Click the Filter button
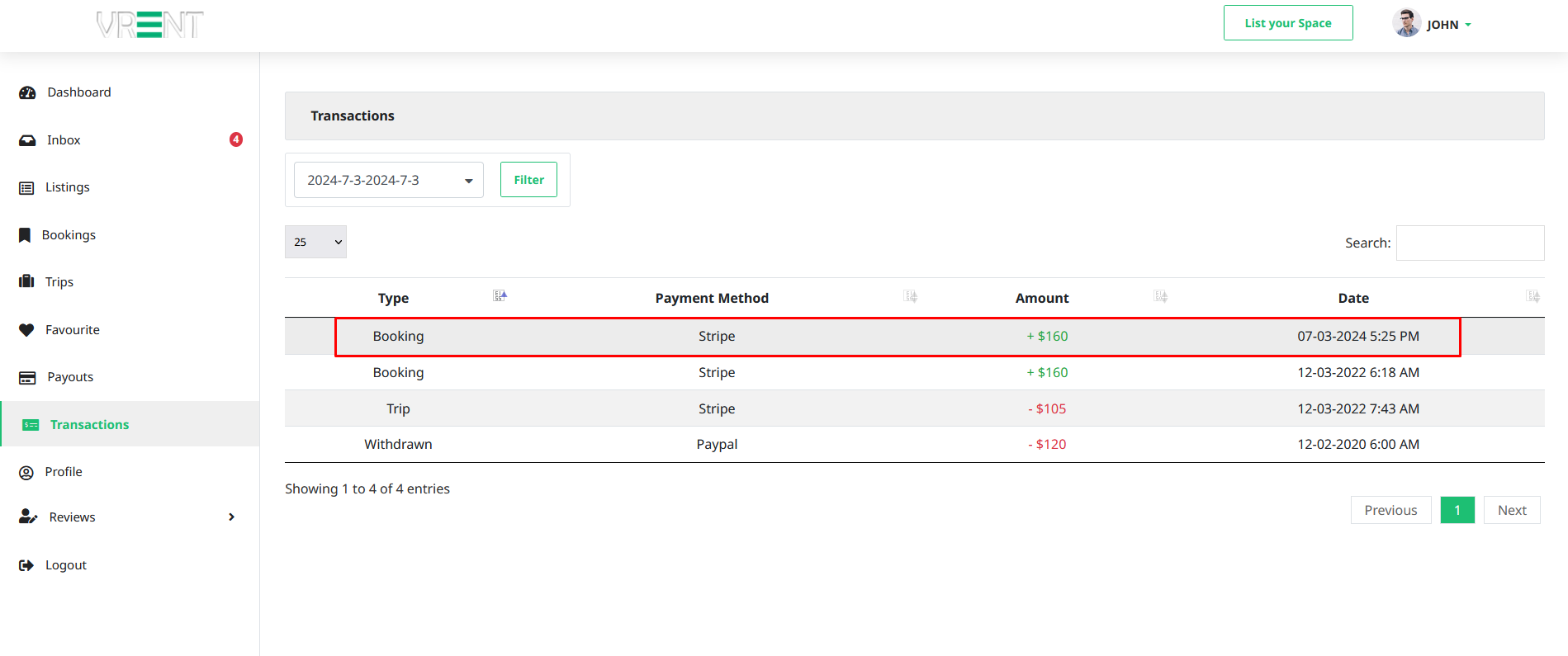The height and width of the screenshot is (656, 1568). click(x=528, y=180)
